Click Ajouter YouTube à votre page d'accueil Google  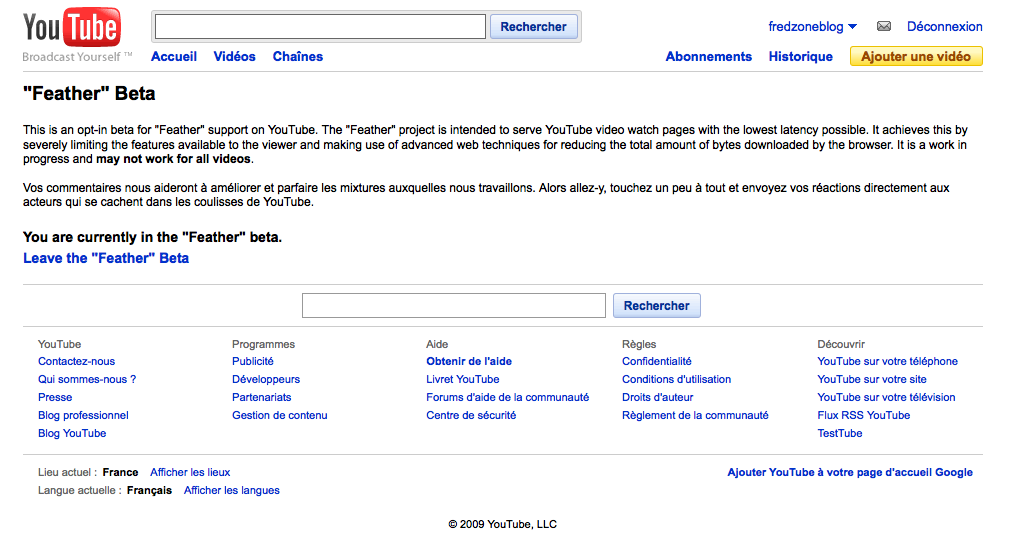click(850, 472)
